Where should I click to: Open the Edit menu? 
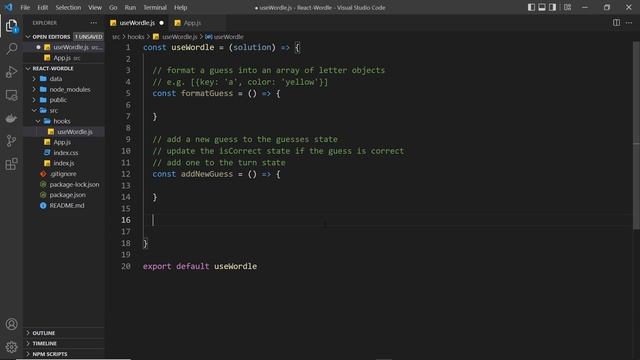42,7
